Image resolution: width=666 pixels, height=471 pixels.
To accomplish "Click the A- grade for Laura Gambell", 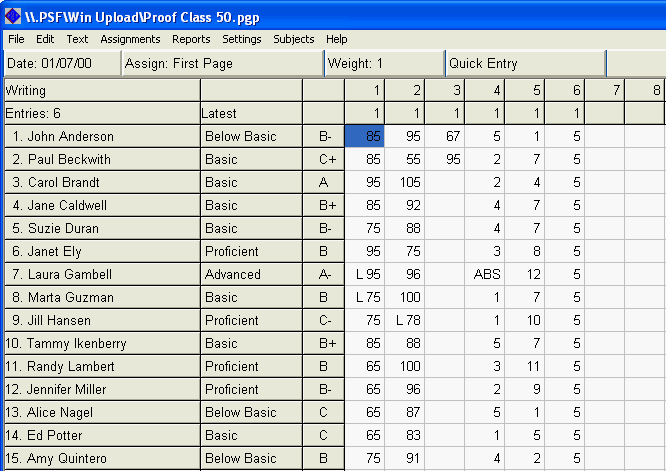I will [x=324, y=274].
